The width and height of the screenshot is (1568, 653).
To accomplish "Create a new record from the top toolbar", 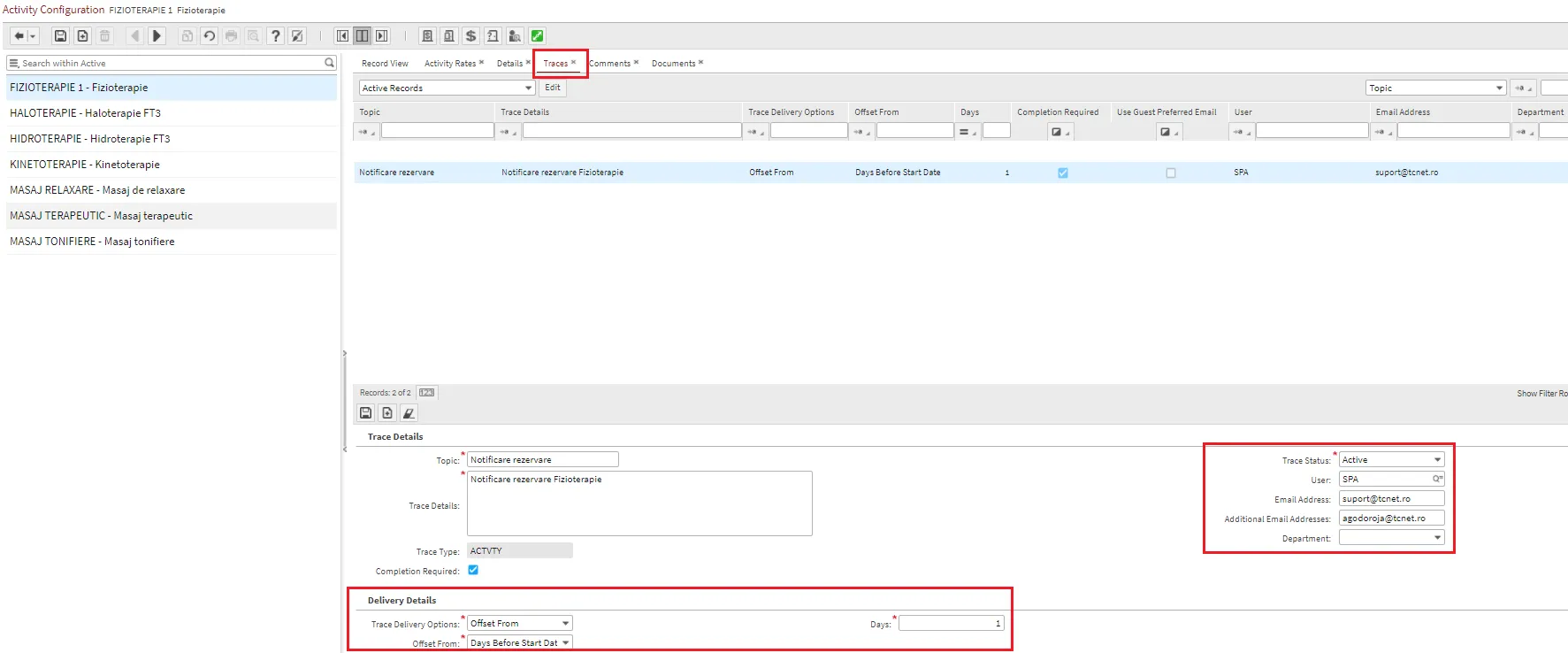I will tap(82, 36).
